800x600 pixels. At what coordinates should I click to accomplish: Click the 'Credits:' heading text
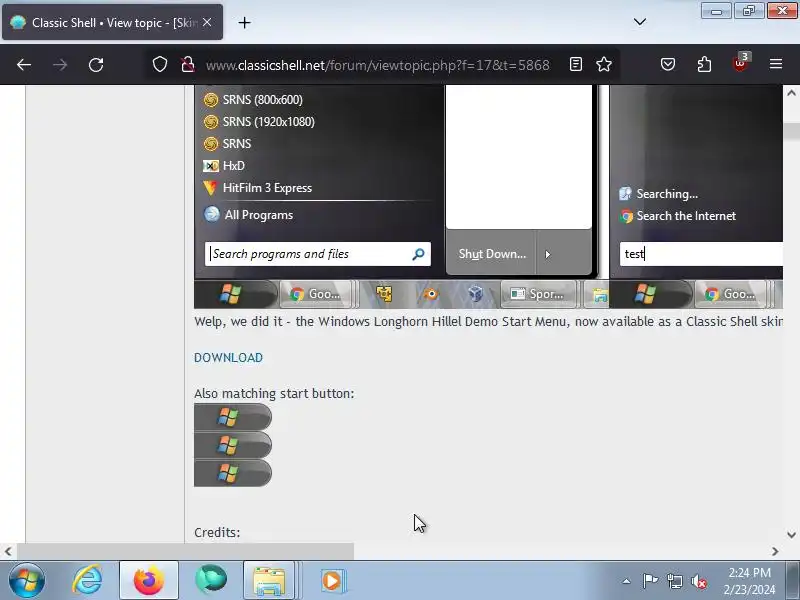pyautogui.click(x=217, y=532)
